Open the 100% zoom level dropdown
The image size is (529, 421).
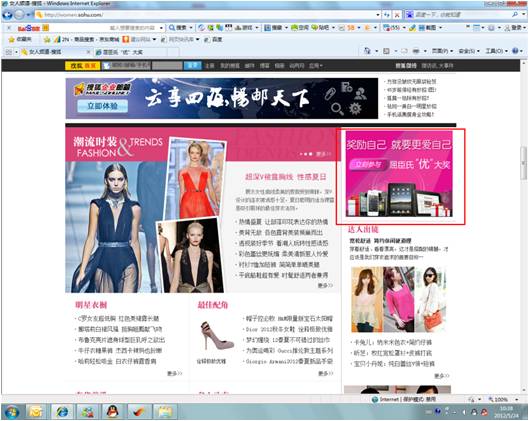[x=502, y=399]
